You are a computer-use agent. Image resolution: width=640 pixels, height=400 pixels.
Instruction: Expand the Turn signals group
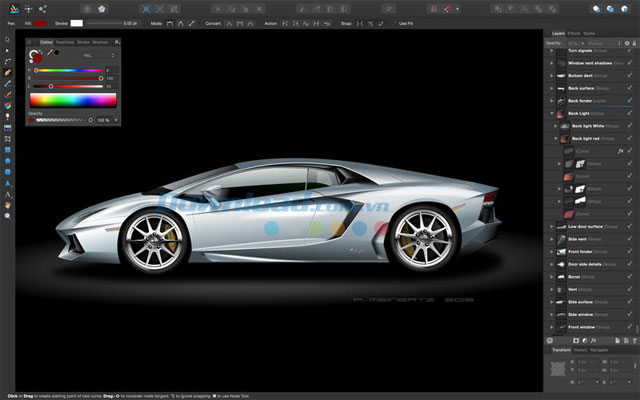pos(552,51)
